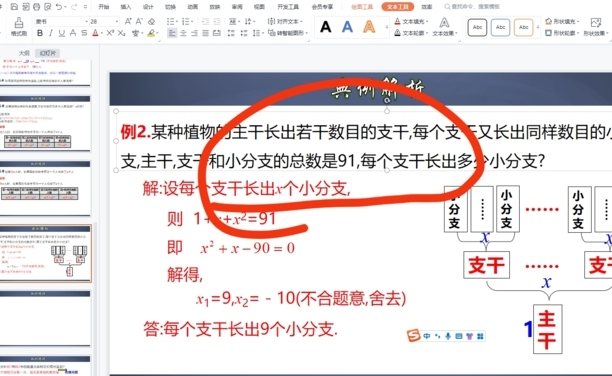612x376 pixels.
Task: Open the Design (设计) ribbon tab
Action: coord(148,7)
